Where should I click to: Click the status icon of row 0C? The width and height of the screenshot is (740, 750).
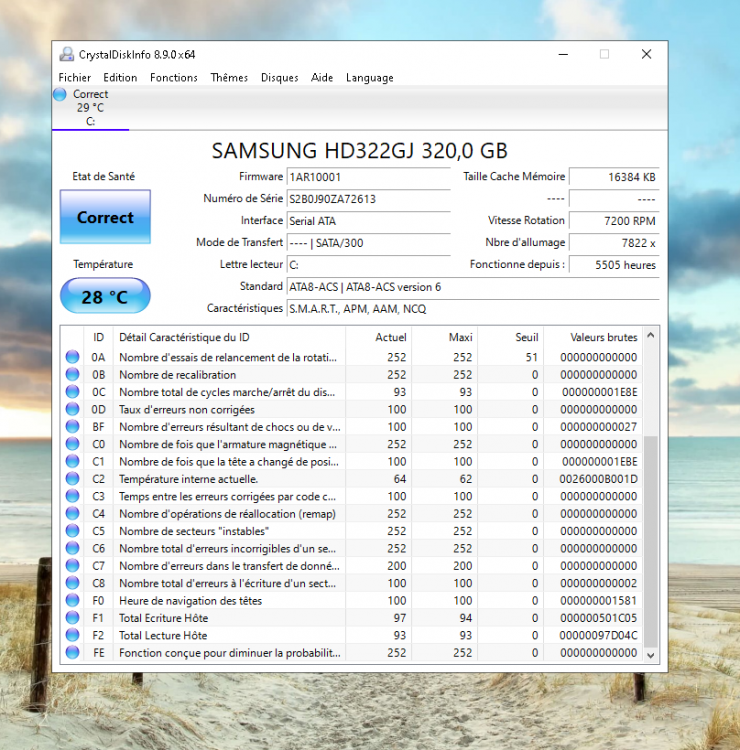(73, 392)
